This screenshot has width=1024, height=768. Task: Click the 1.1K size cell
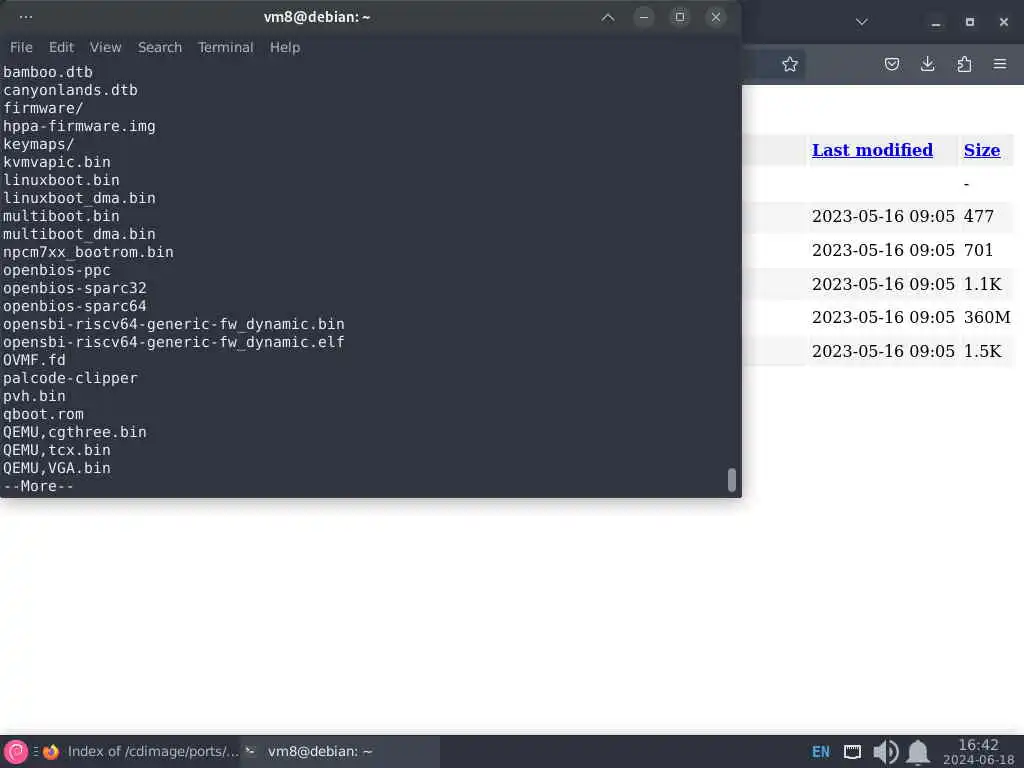[982, 284]
